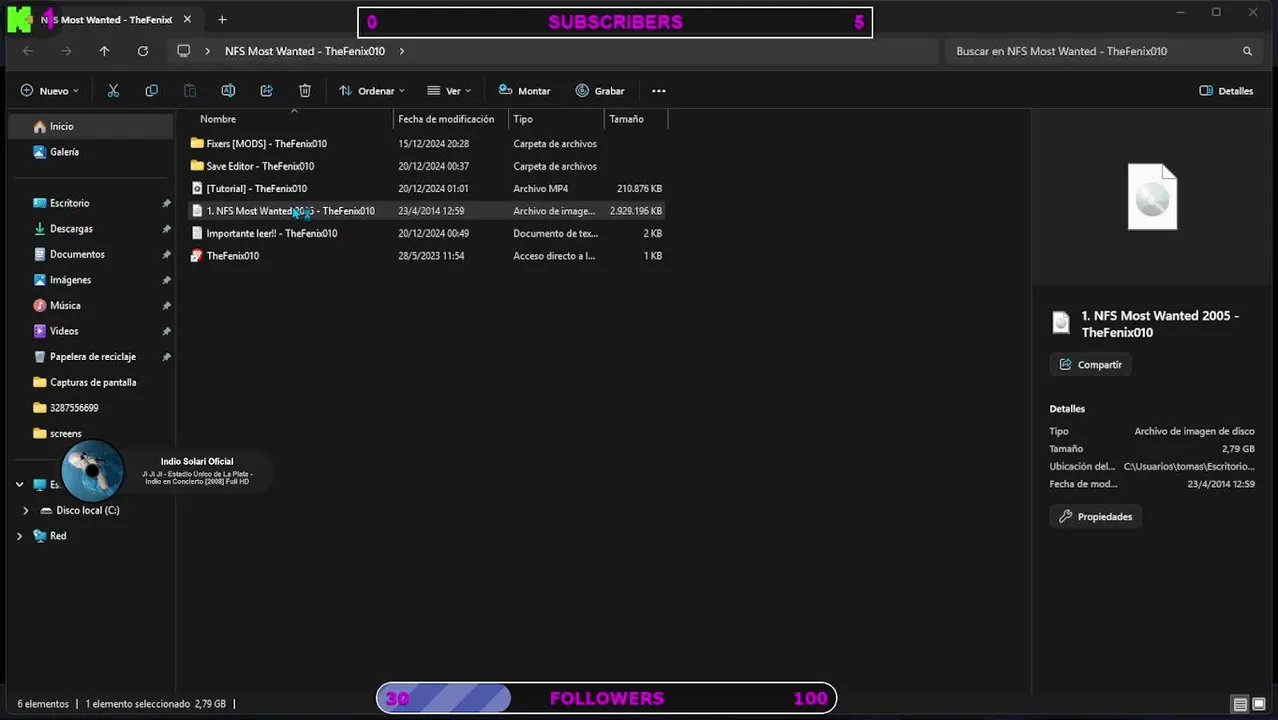Open the 3287556699 folder in sidebar

coord(74,408)
